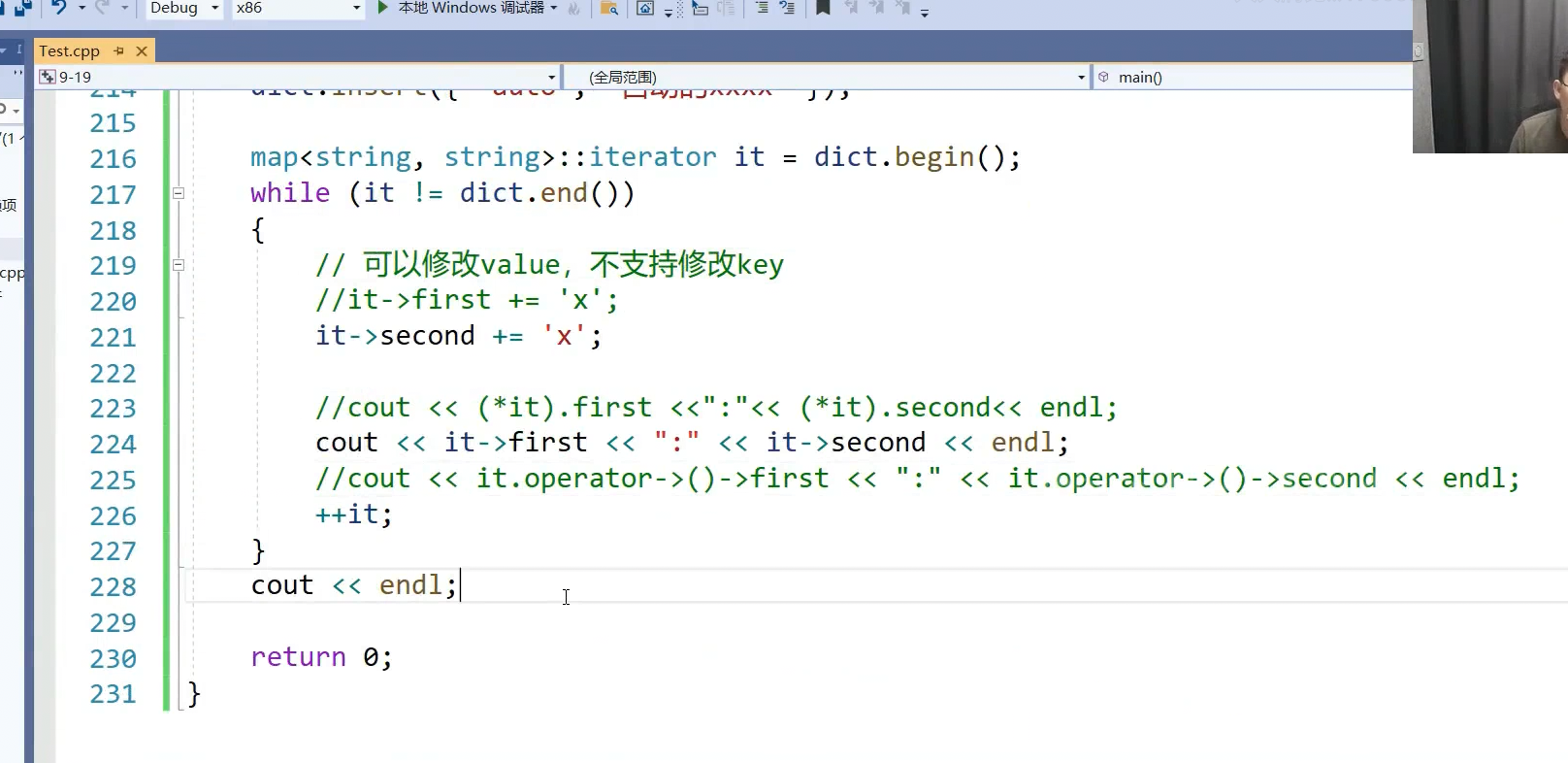Open the 9-19 project scope dropdown
This screenshot has width=1568, height=763.
[298, 77]
